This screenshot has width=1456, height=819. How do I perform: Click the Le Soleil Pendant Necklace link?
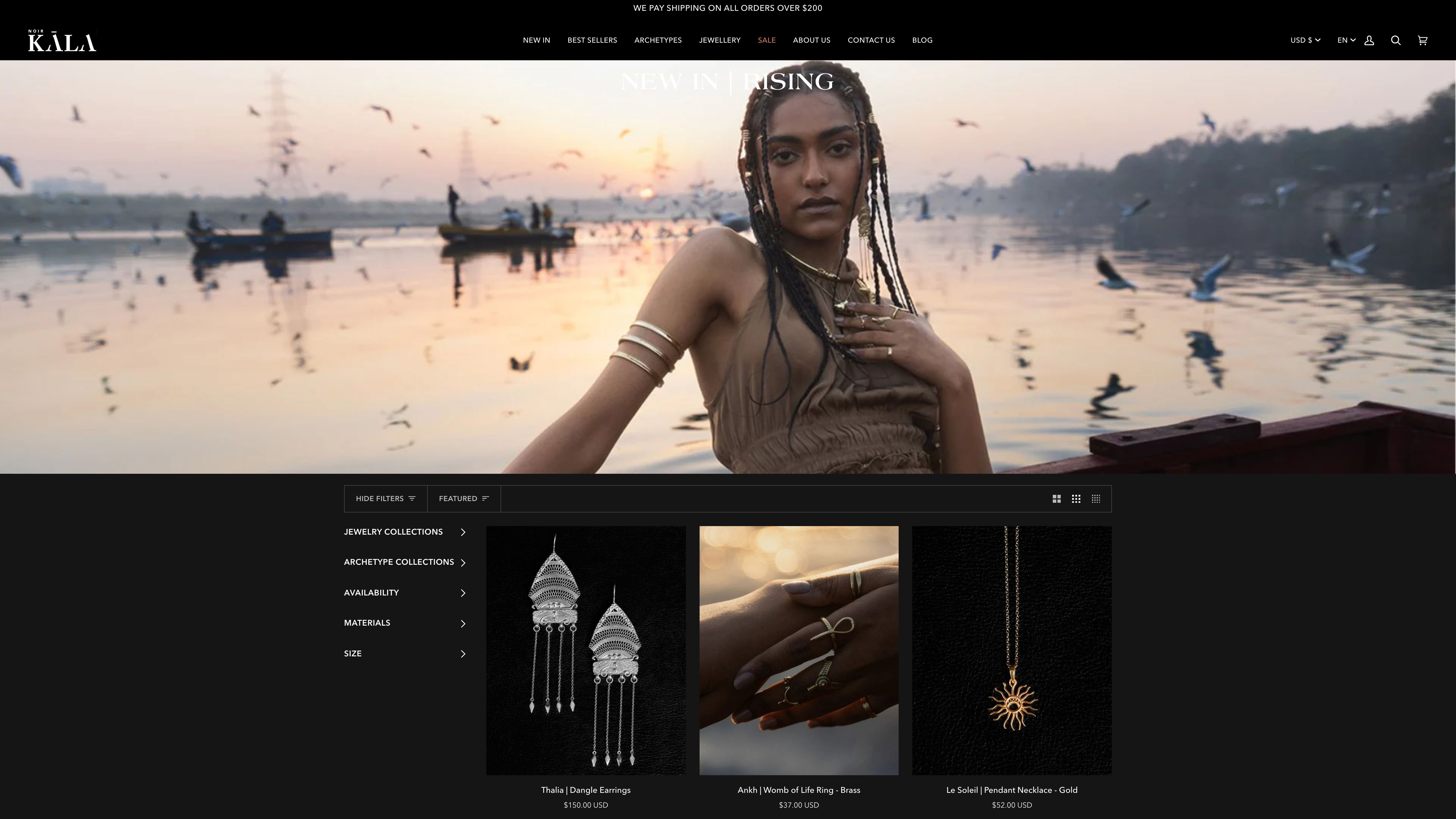pos(1012,790)
